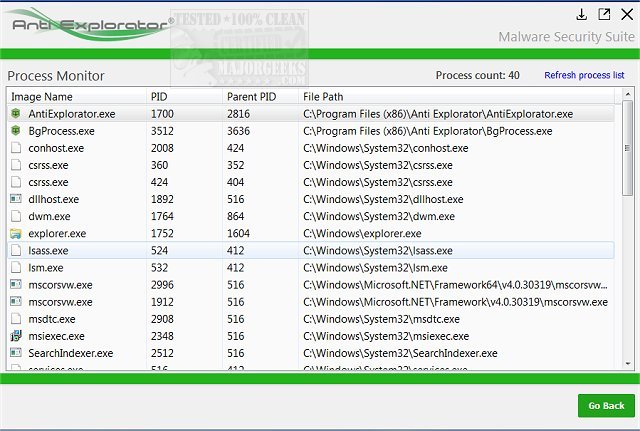Select the BgProcess.exe process name
Screen dimensions: 640x431
(61, 131)
